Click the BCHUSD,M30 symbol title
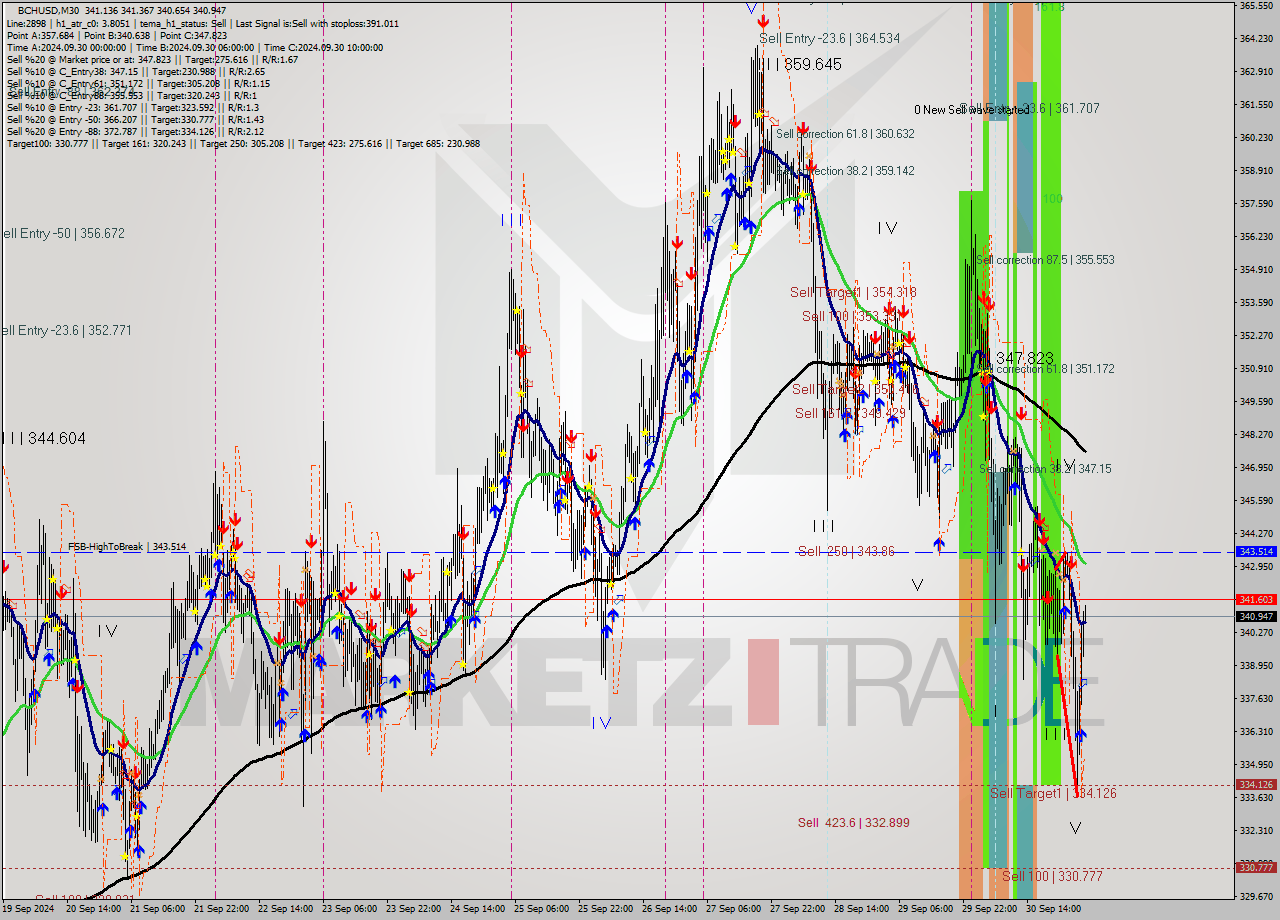This screenshot has height=920, width=1280. click(x=49, y=9)
